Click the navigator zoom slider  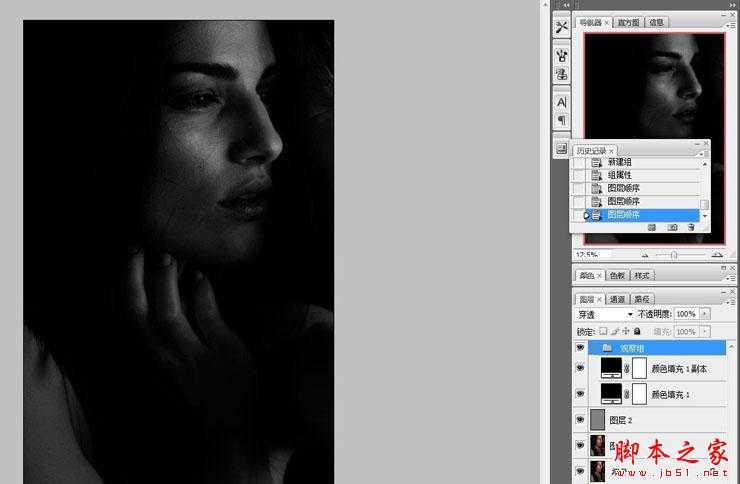click(x=673, y=255)
